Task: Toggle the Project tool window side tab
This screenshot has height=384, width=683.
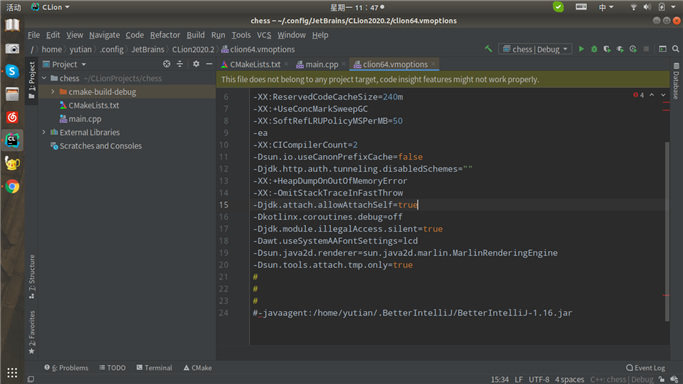Action: [32, 80]
